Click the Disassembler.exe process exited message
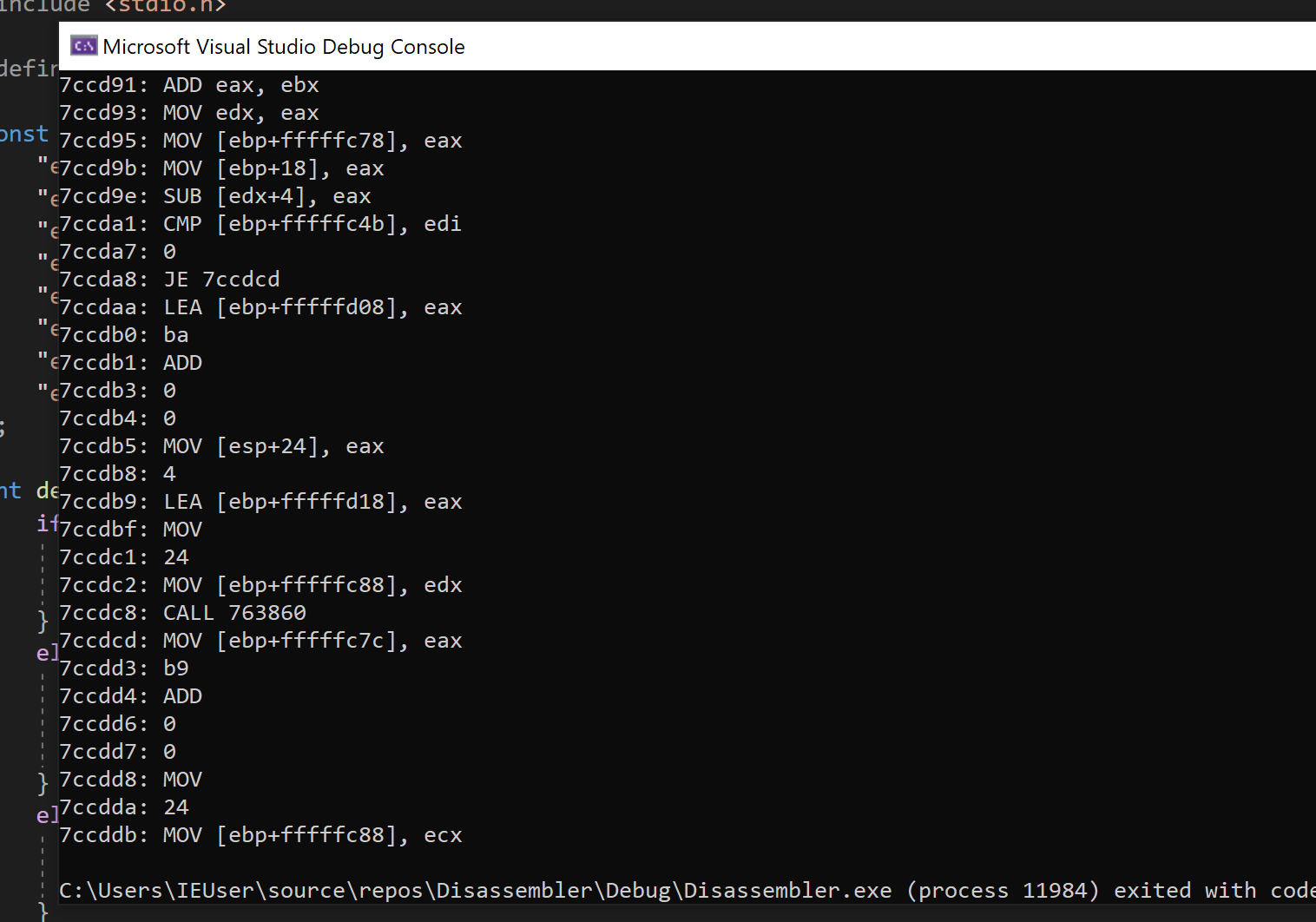Viewport: 1316px width, 922px height. click(x=688, y=891)
